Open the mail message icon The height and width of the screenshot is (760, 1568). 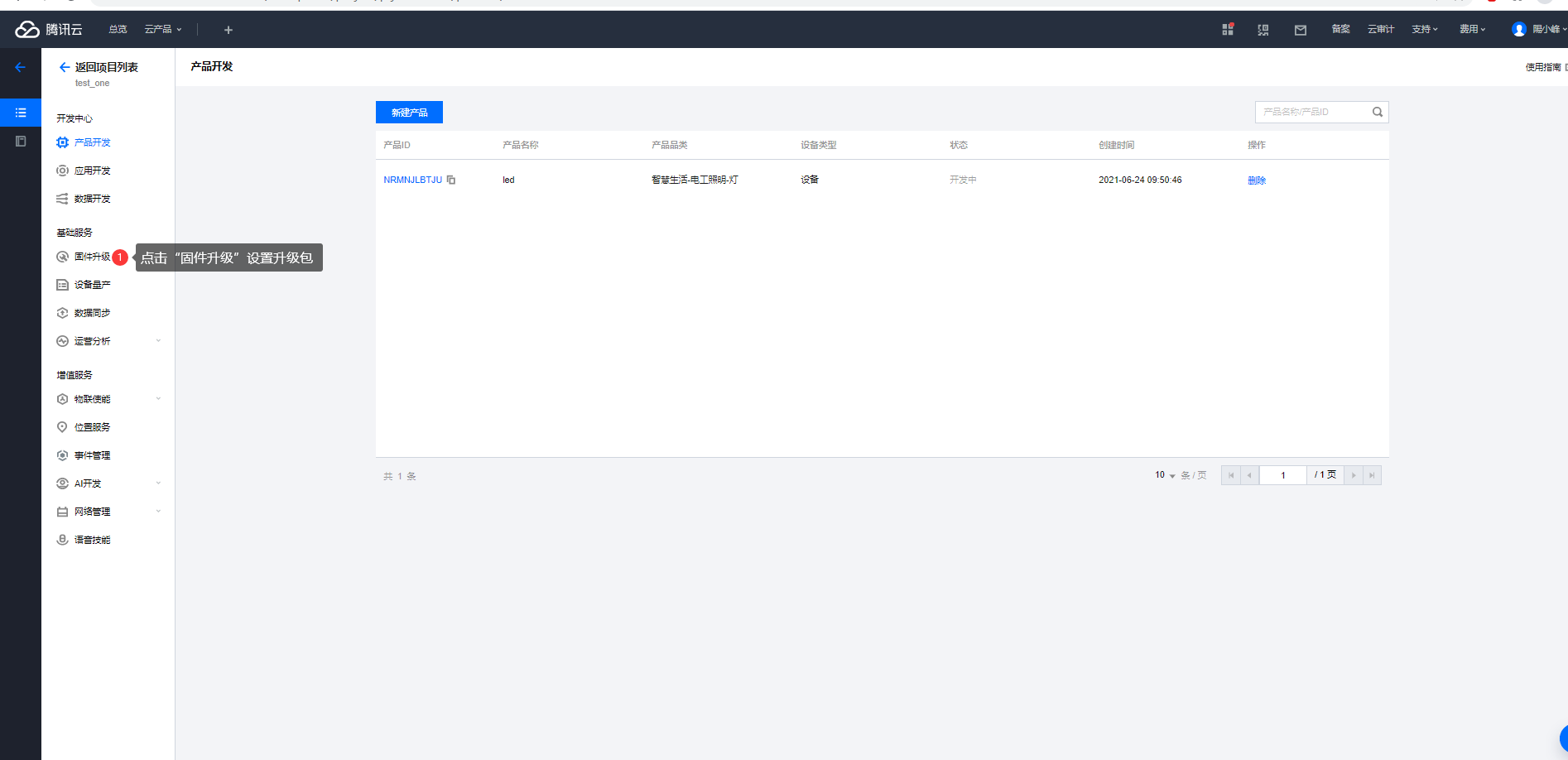[1301, 30]
